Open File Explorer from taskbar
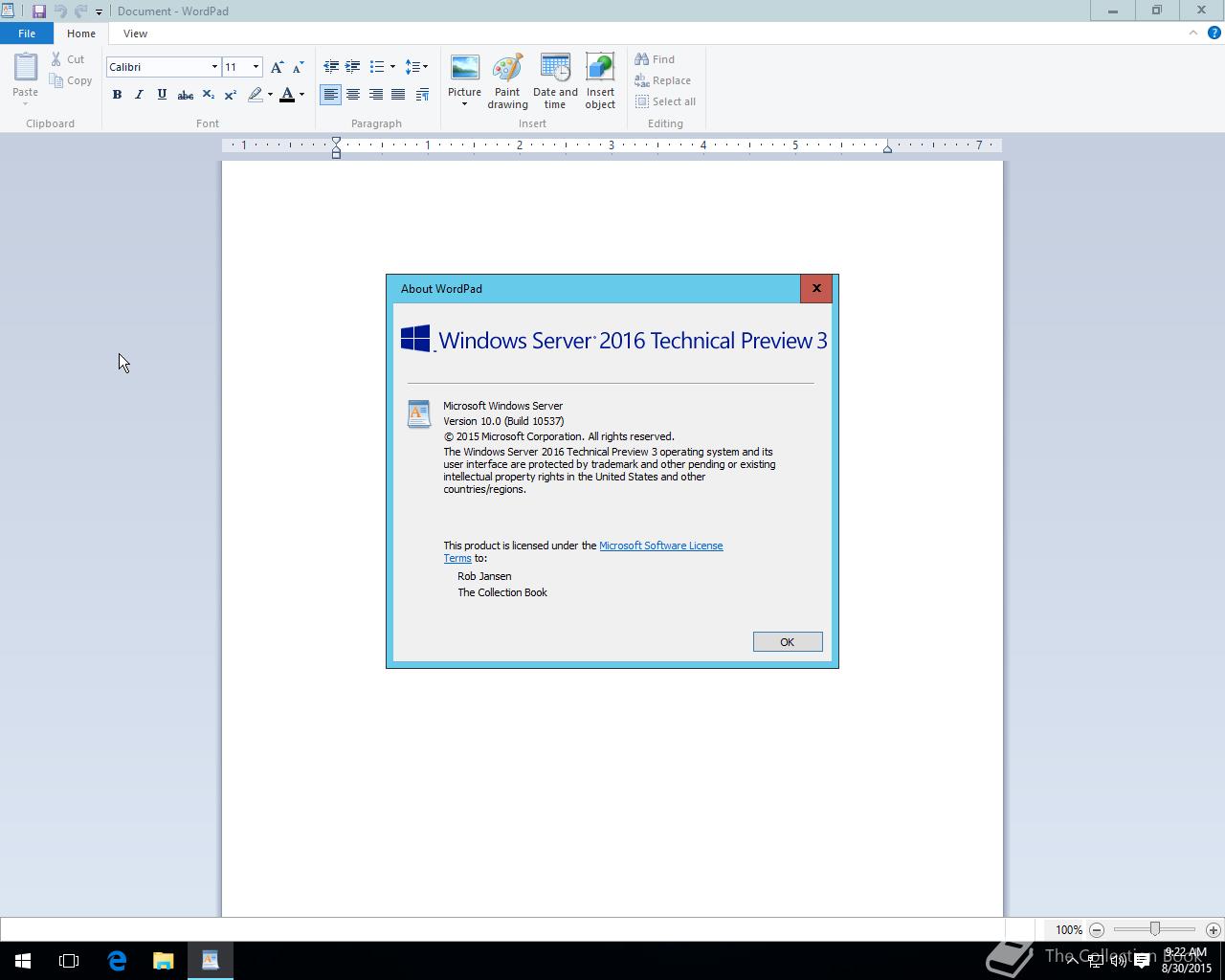Screen dimensions: 1225x980 pyautogui.click(x=164, y=960)
